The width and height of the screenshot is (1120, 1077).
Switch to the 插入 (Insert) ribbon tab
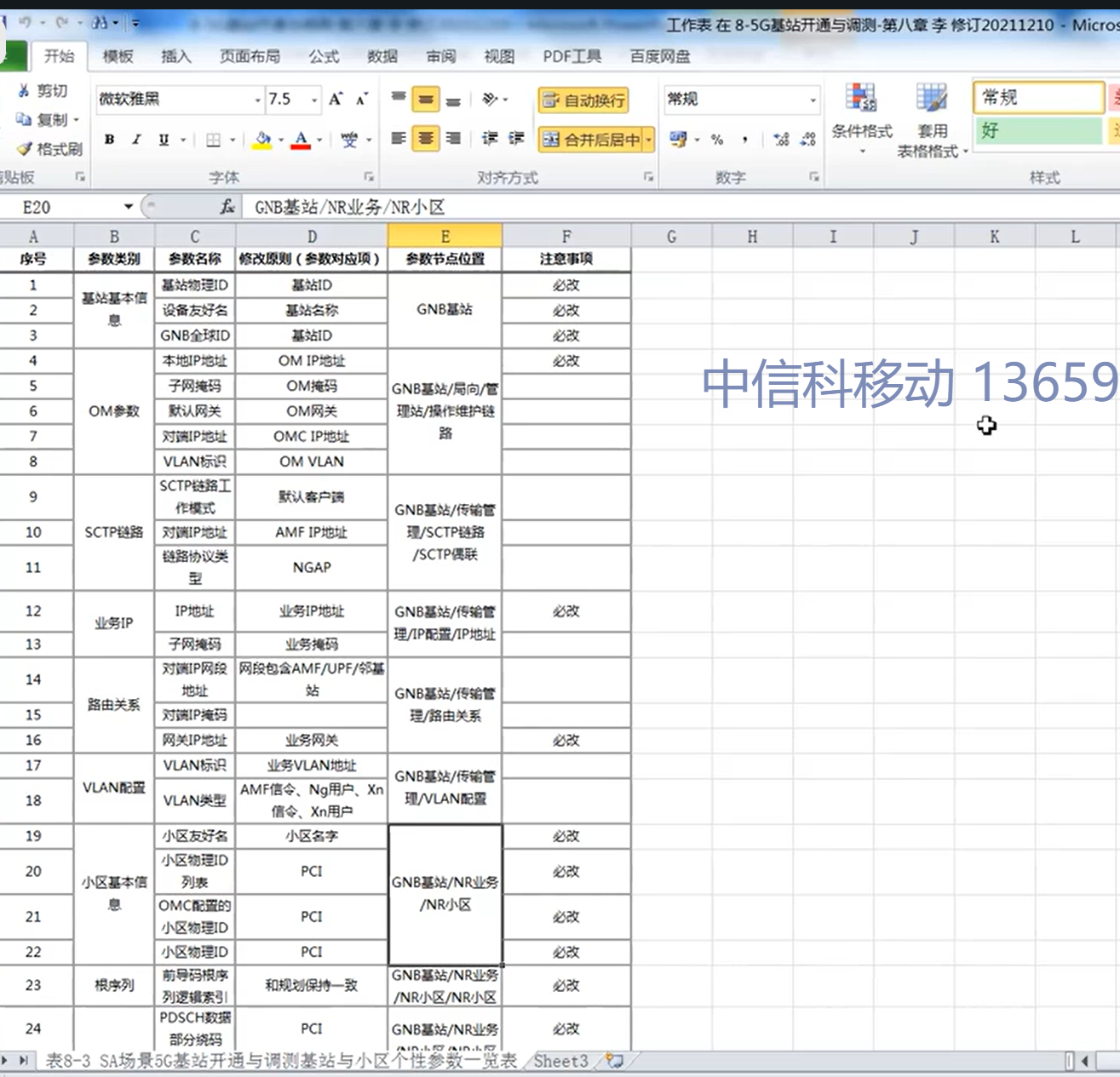175,56
